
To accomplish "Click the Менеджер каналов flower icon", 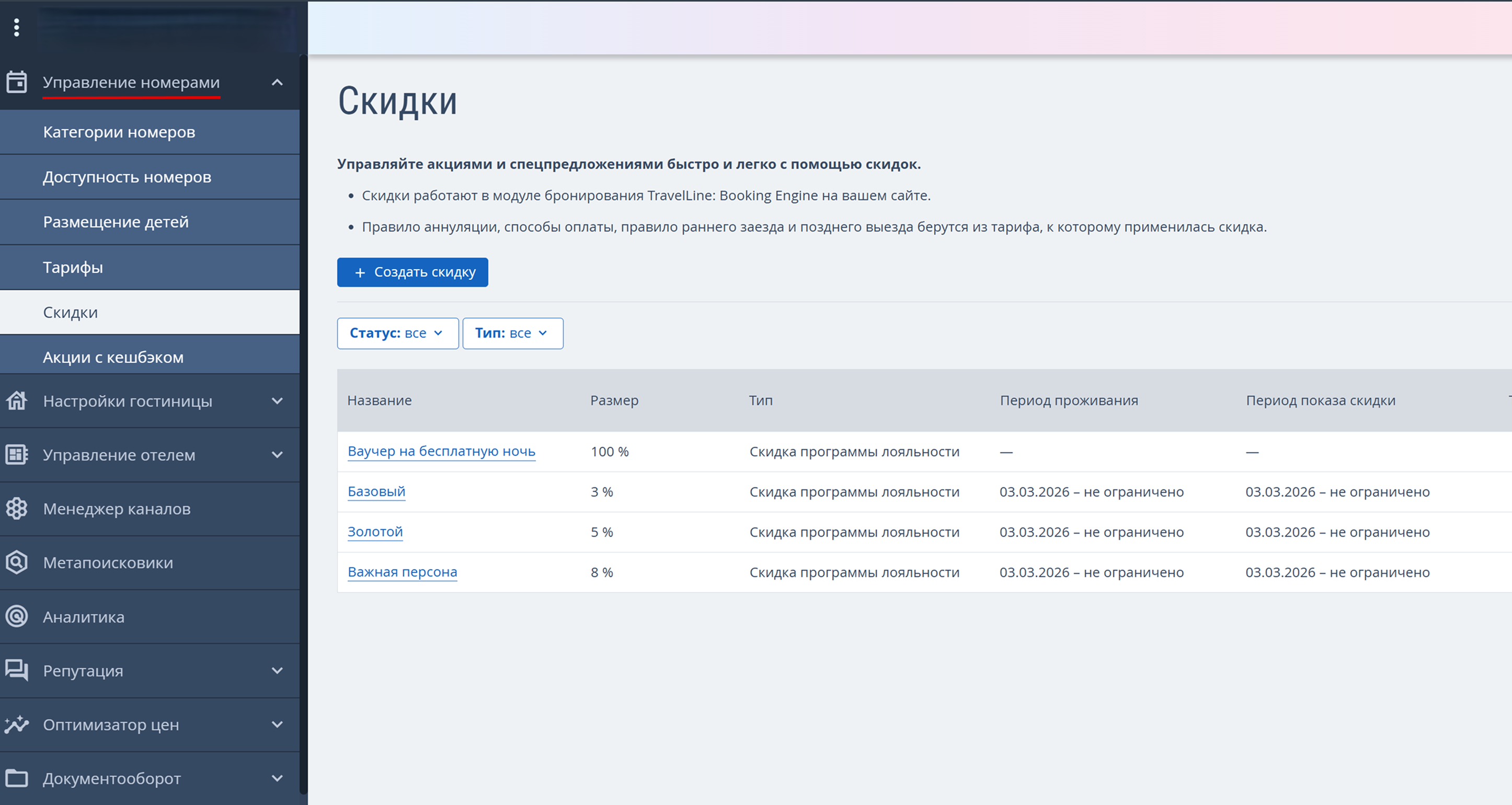I will pyautogui.click(x=16, y=509).
